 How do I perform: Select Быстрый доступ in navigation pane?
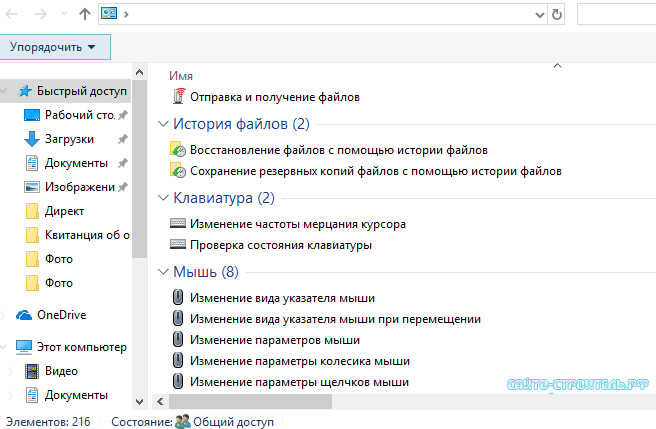click(x=82, y=91)
